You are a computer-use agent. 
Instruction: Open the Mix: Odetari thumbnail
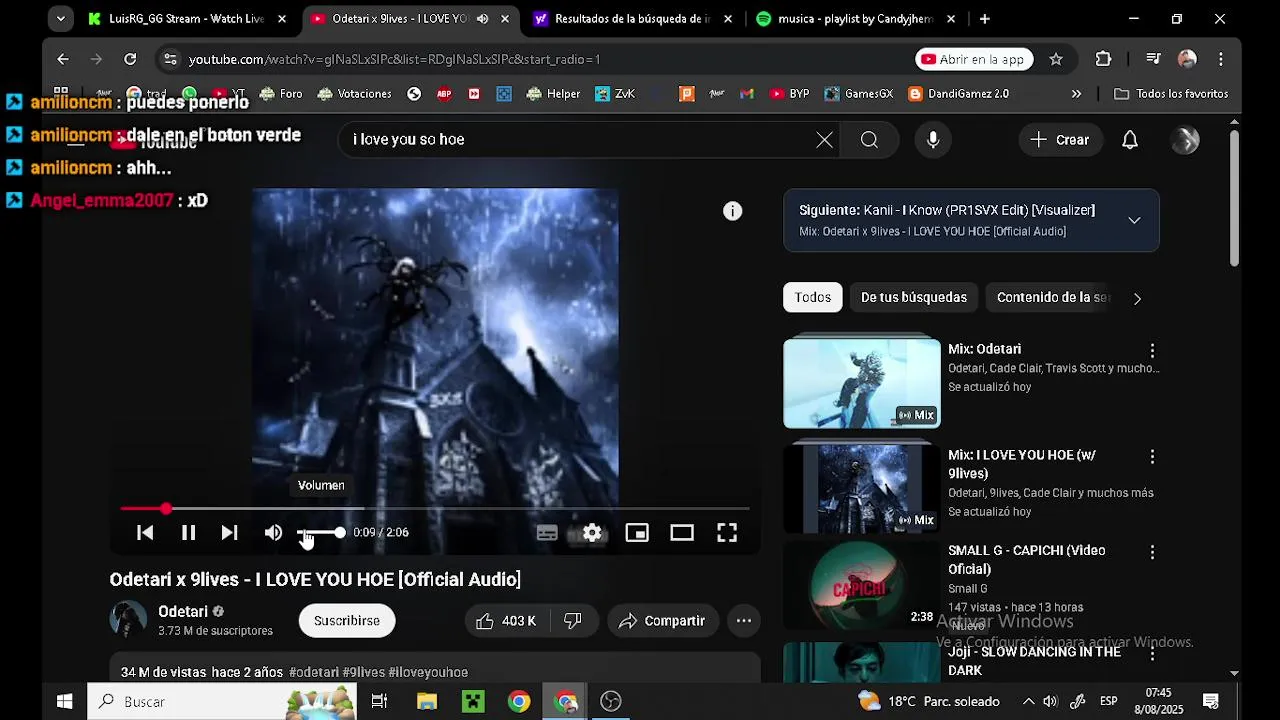(862, 383)
